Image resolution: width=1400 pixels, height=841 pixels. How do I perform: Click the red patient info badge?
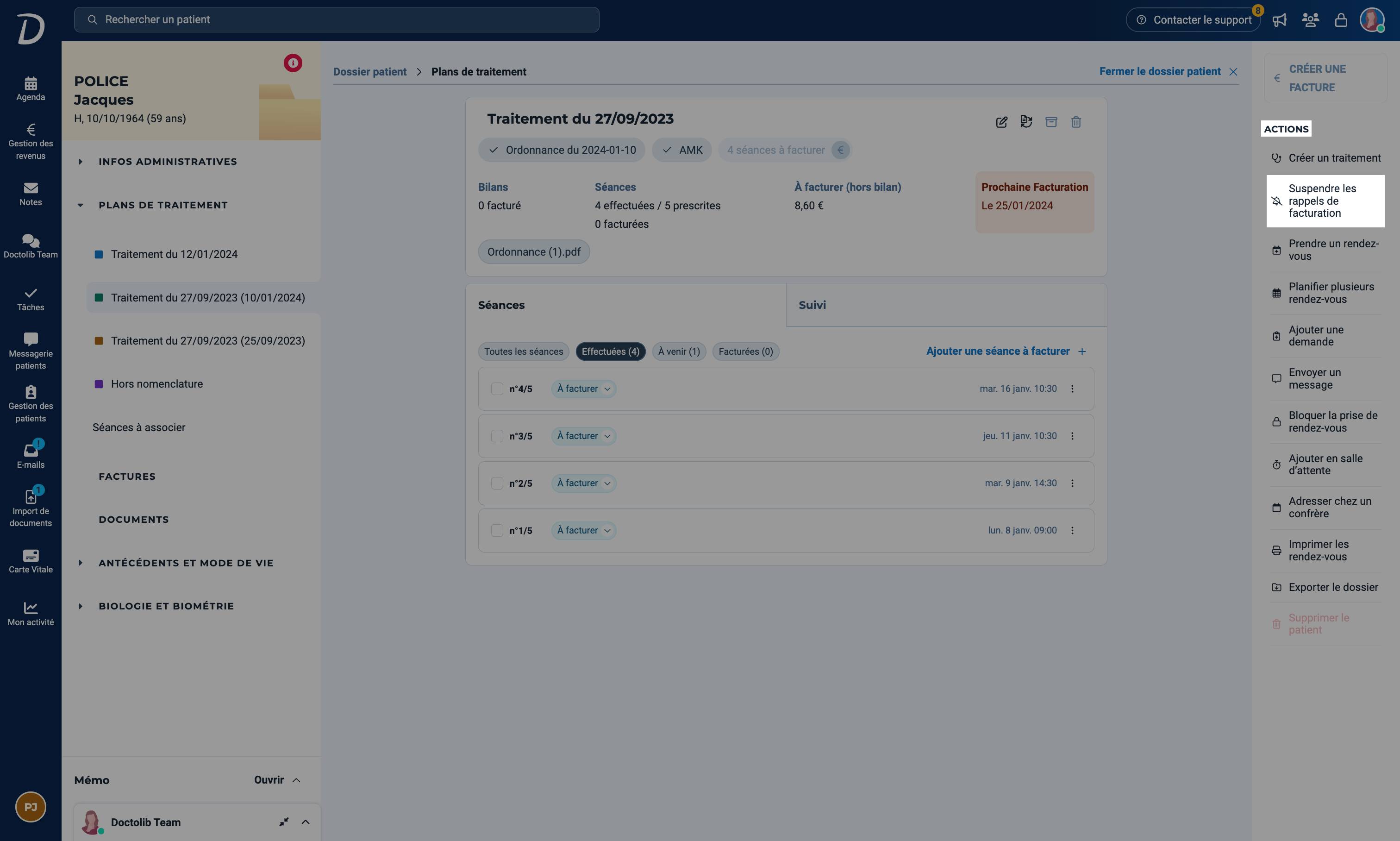(x=293, y=63)
